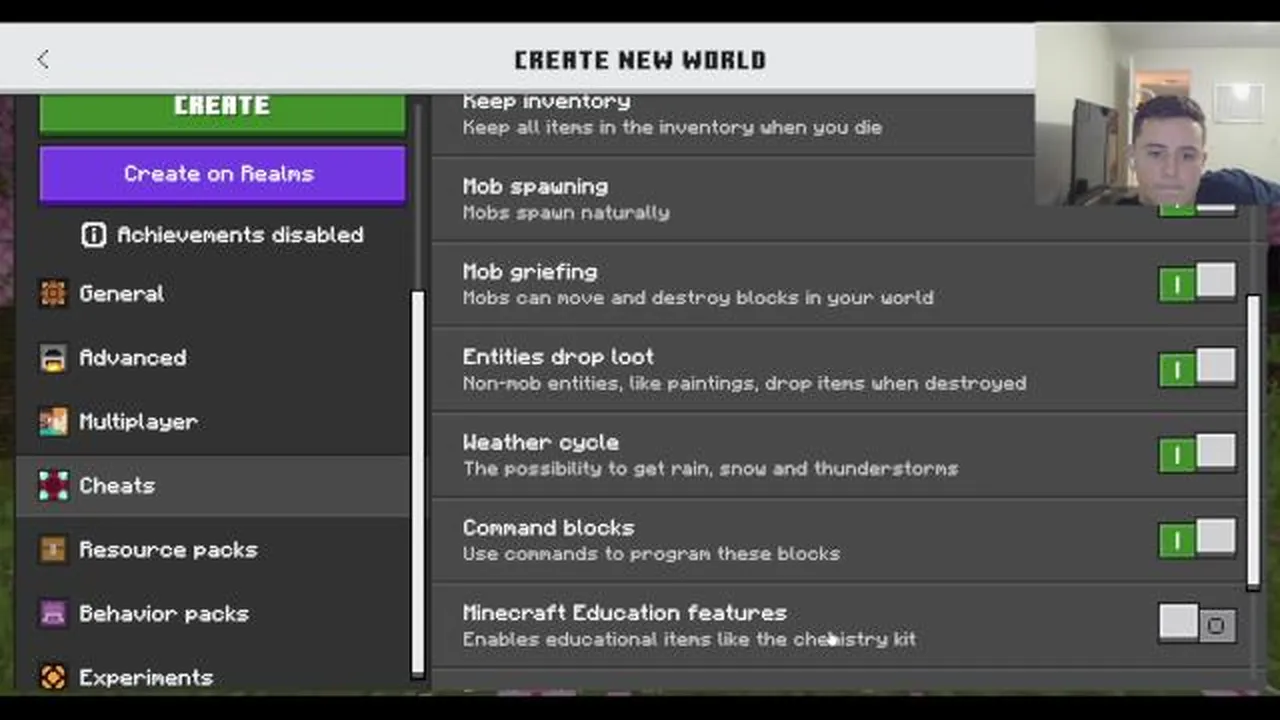Enable Minecraft Education features switch

(x=1197, y=625)
